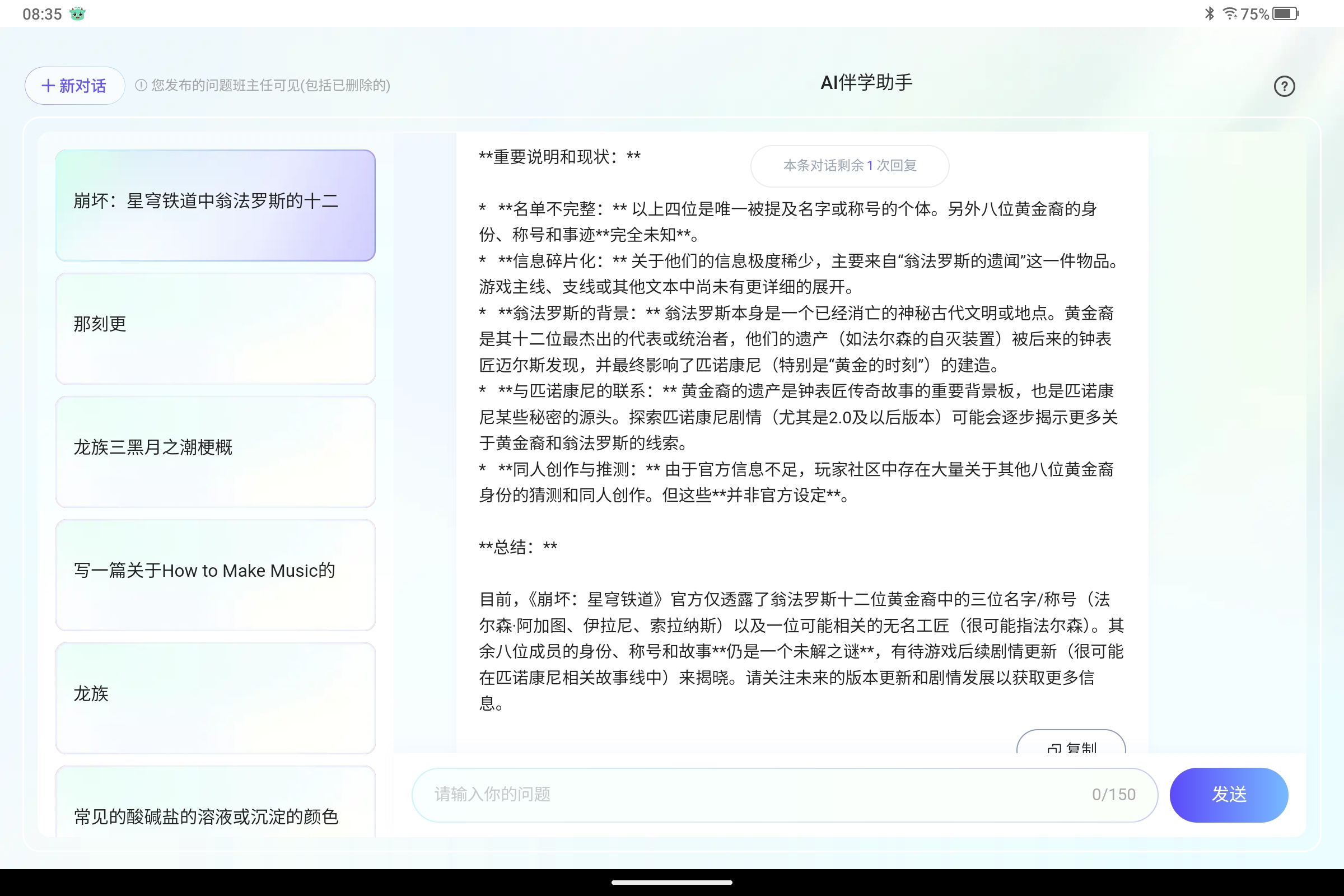
Task: Open conversation 那刻更
Action: [x=216, y=329]
